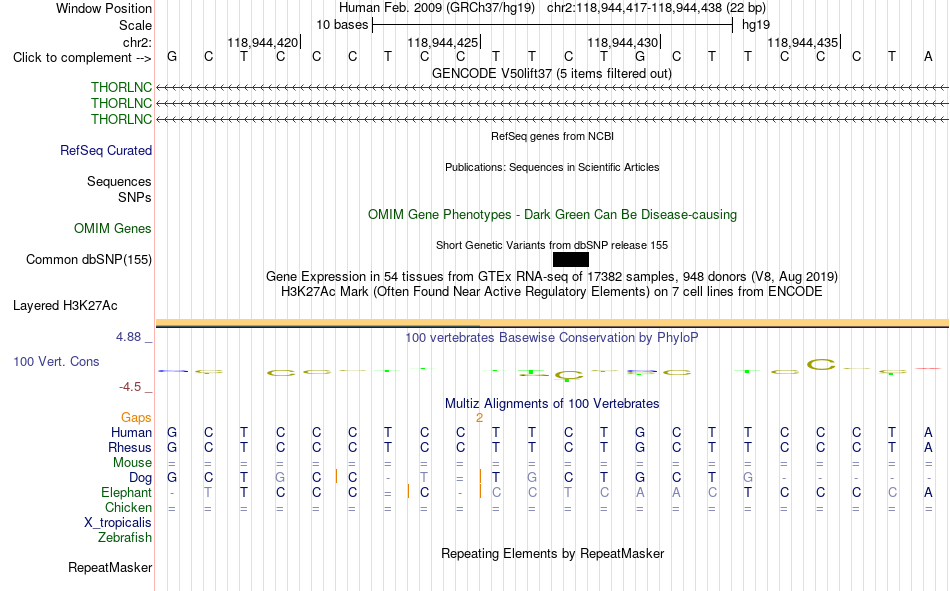The width and height of the screenshot is (950, 591).
Task: Click 'Multiz Alignments of 100 Vertebrates' title
Action: point(552,404)
